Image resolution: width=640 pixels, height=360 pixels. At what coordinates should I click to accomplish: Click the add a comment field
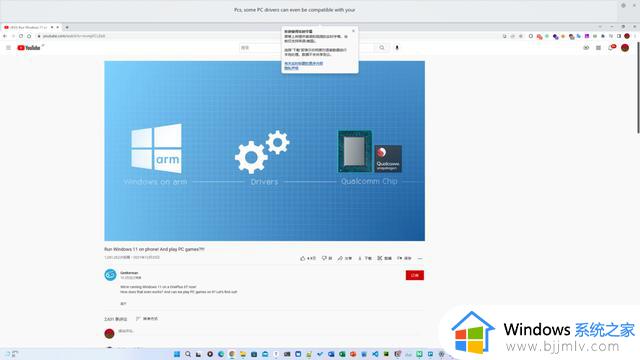(269, 331)
